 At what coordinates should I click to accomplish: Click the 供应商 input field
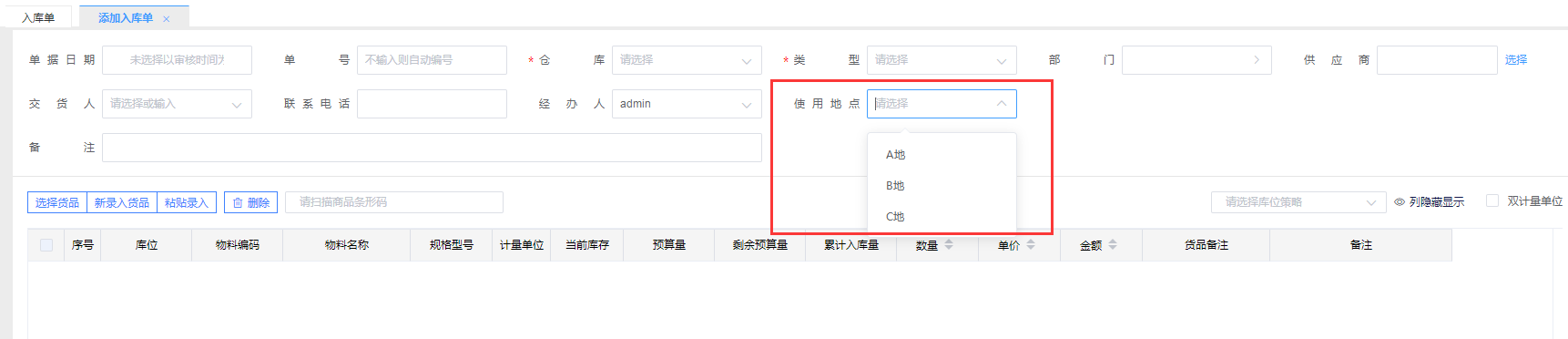(x=1437, y=60)
